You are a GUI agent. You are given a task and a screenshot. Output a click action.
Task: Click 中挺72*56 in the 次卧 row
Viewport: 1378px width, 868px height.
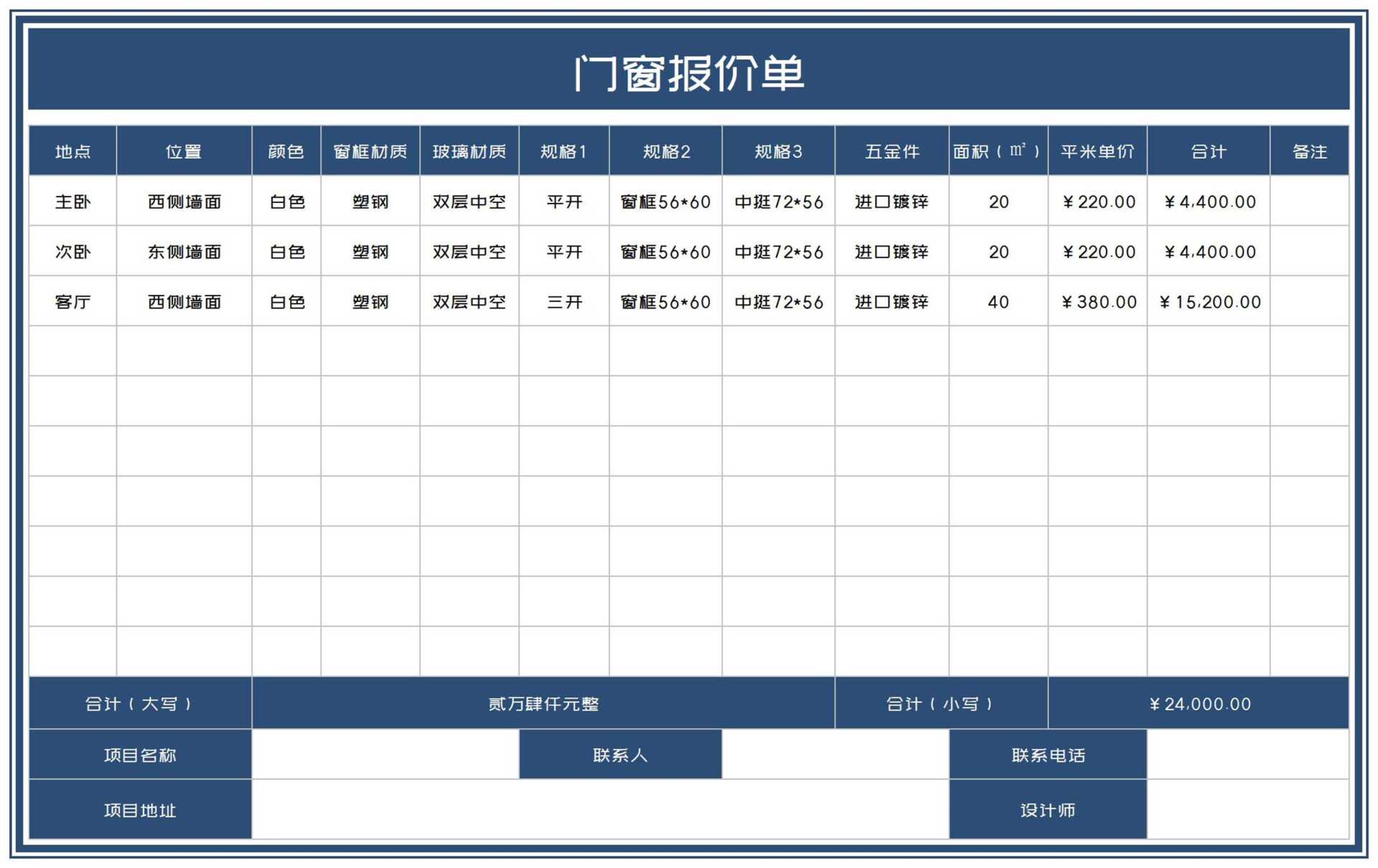pos(779,252)
